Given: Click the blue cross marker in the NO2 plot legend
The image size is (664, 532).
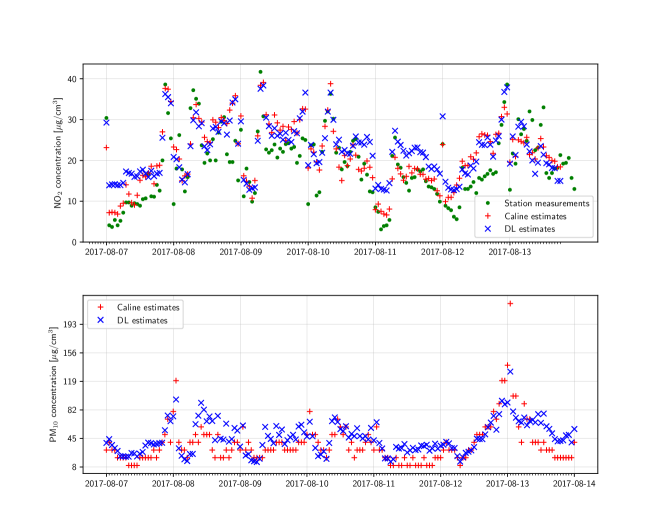Looking at the screenshot, I should tap(488, 229).
